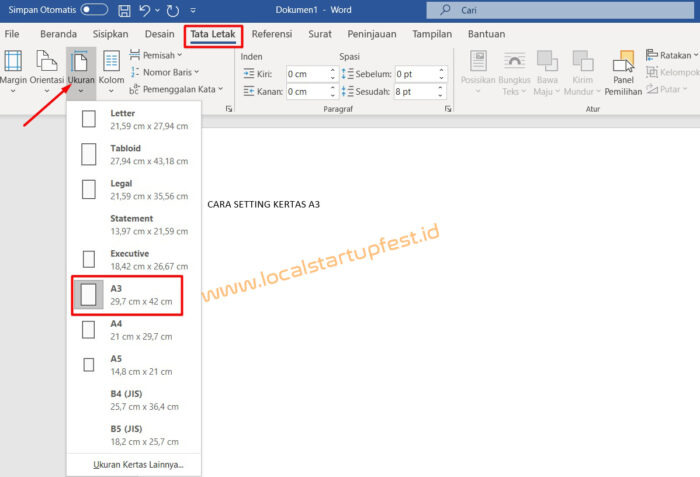Open Paragraf dialog launcher icon
This screenshot has width=700, height=477.
448,109
